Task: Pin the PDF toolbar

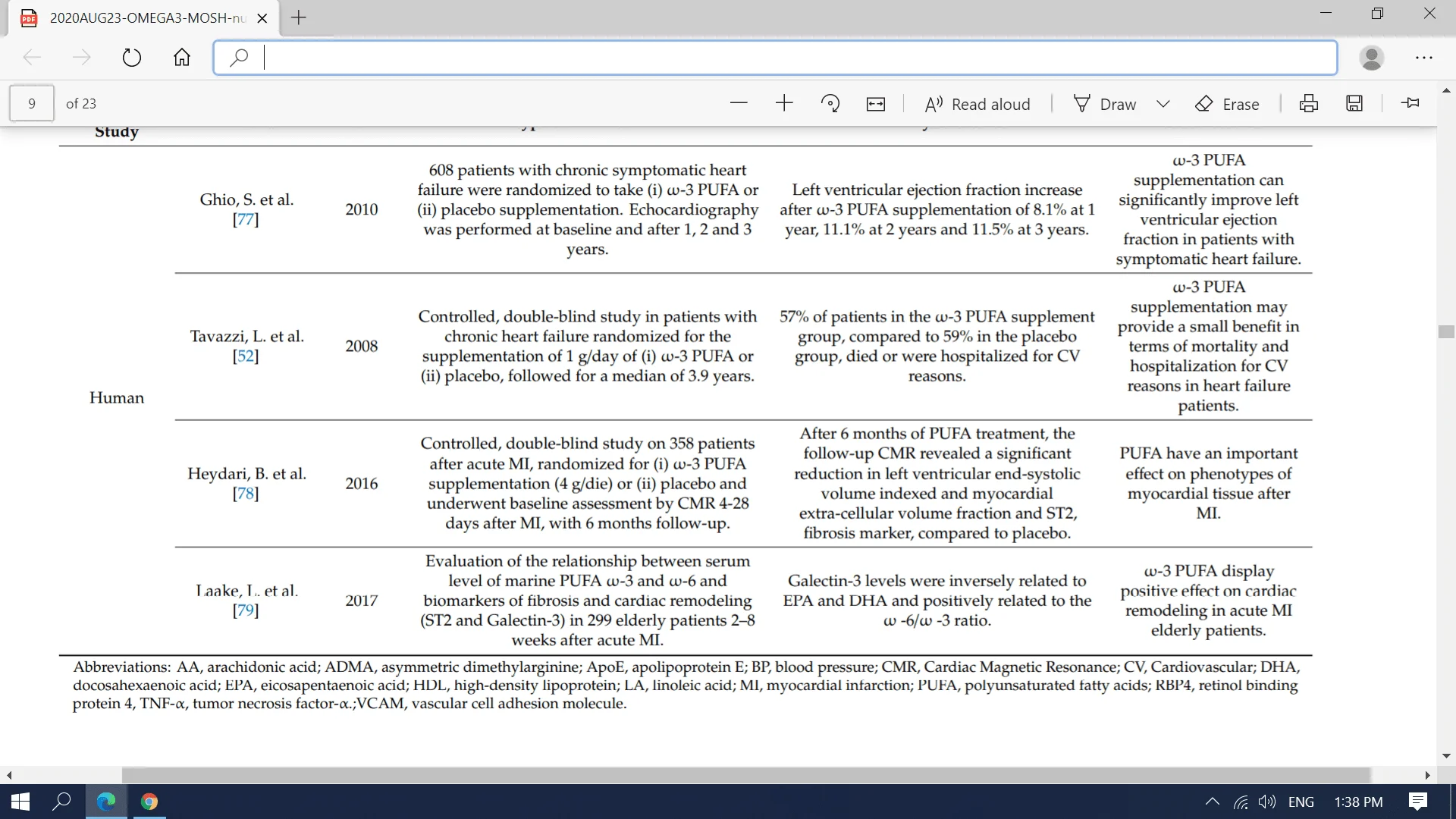Action: click(x=1410, y=102)
